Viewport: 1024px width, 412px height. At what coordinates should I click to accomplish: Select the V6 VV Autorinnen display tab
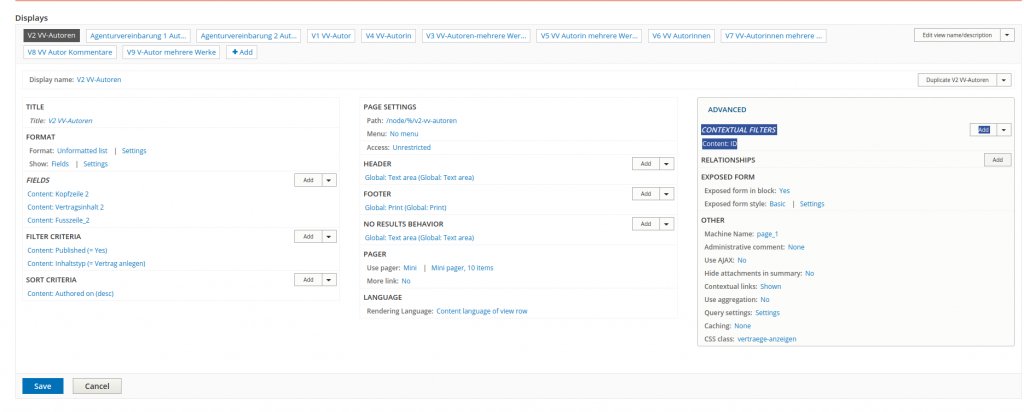click(681, 35)
